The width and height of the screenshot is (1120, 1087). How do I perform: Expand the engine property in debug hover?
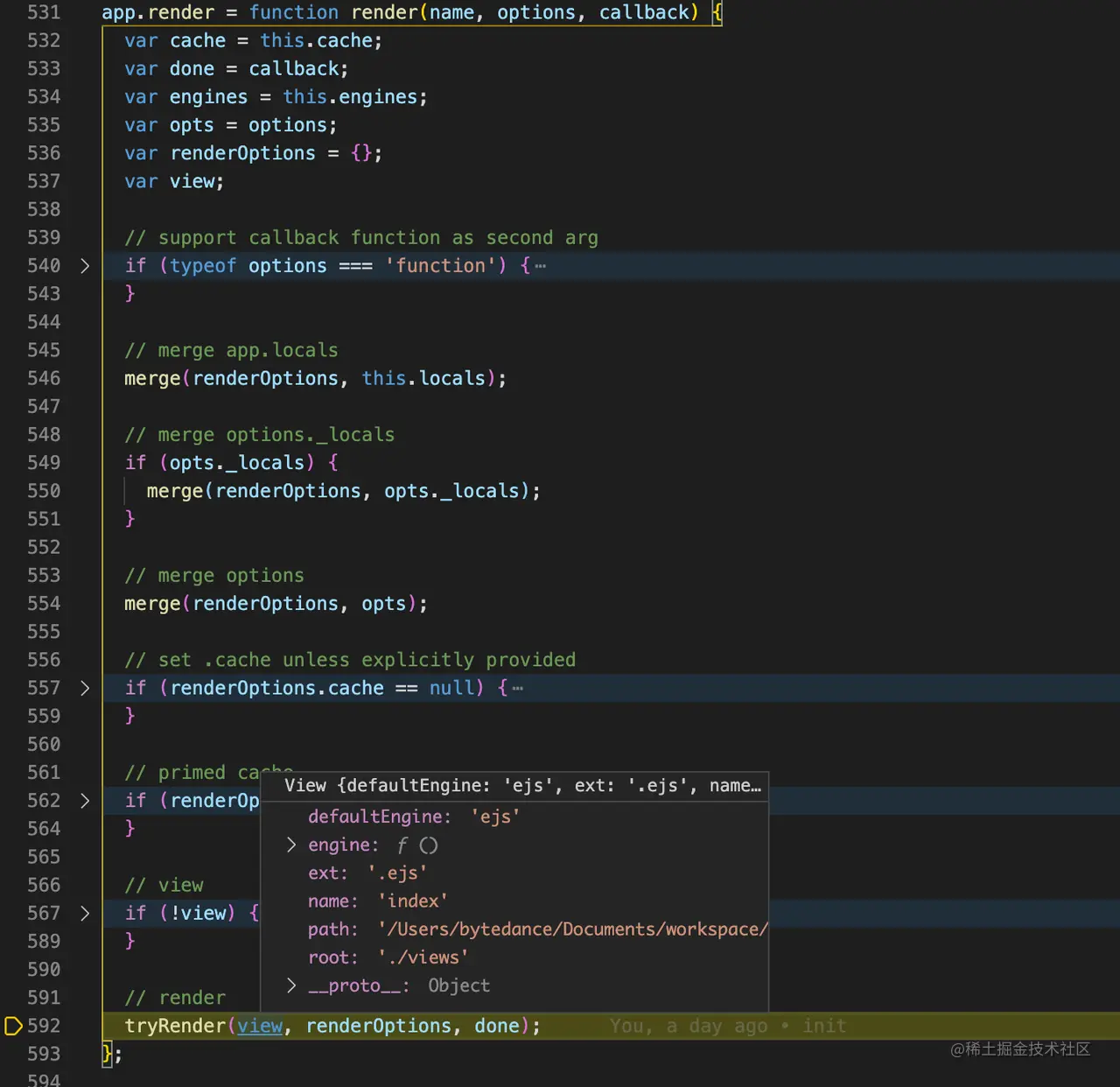pos(291,845)
